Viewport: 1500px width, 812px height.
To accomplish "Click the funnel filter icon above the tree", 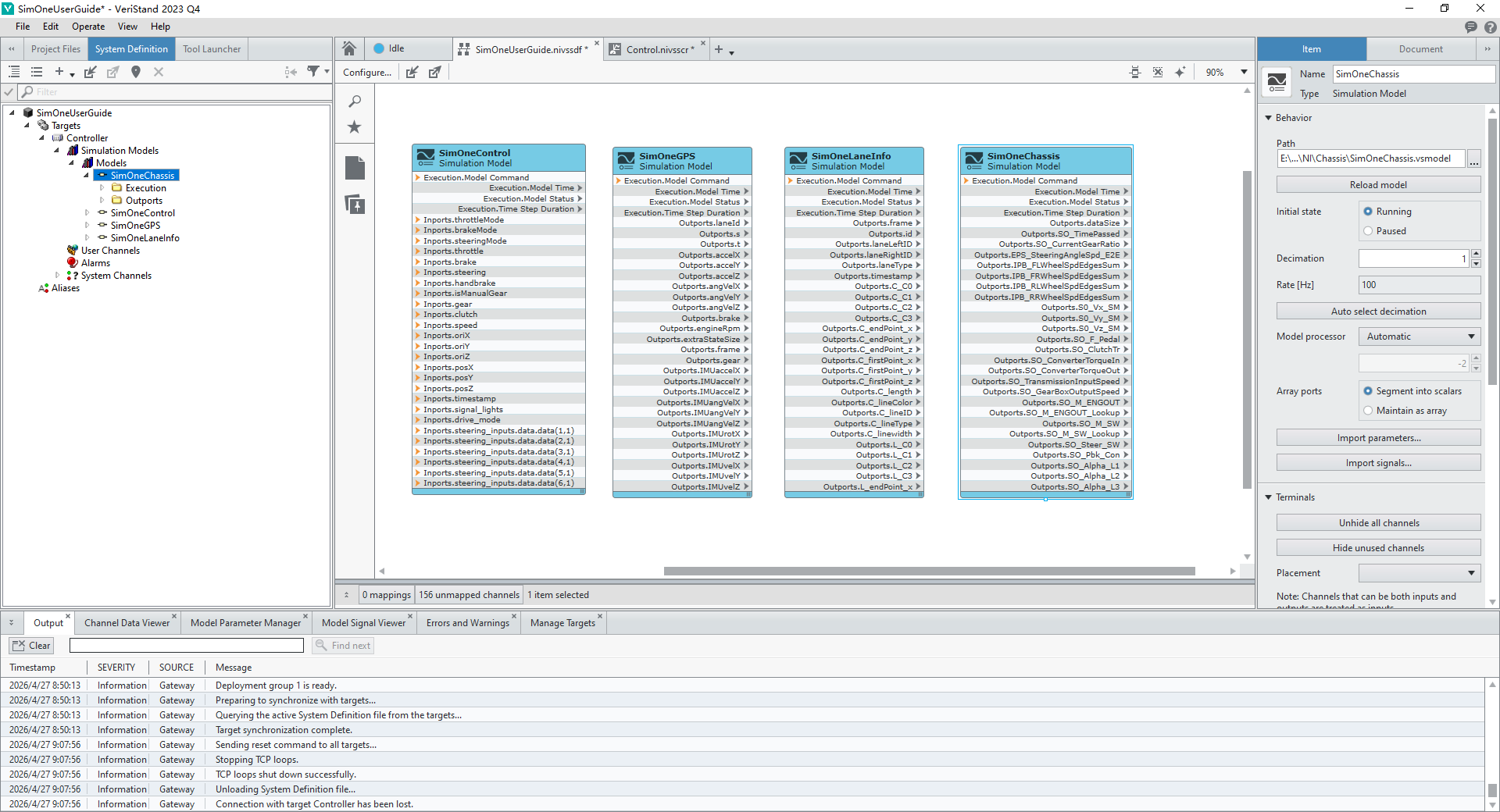I will tap(313, 72).
